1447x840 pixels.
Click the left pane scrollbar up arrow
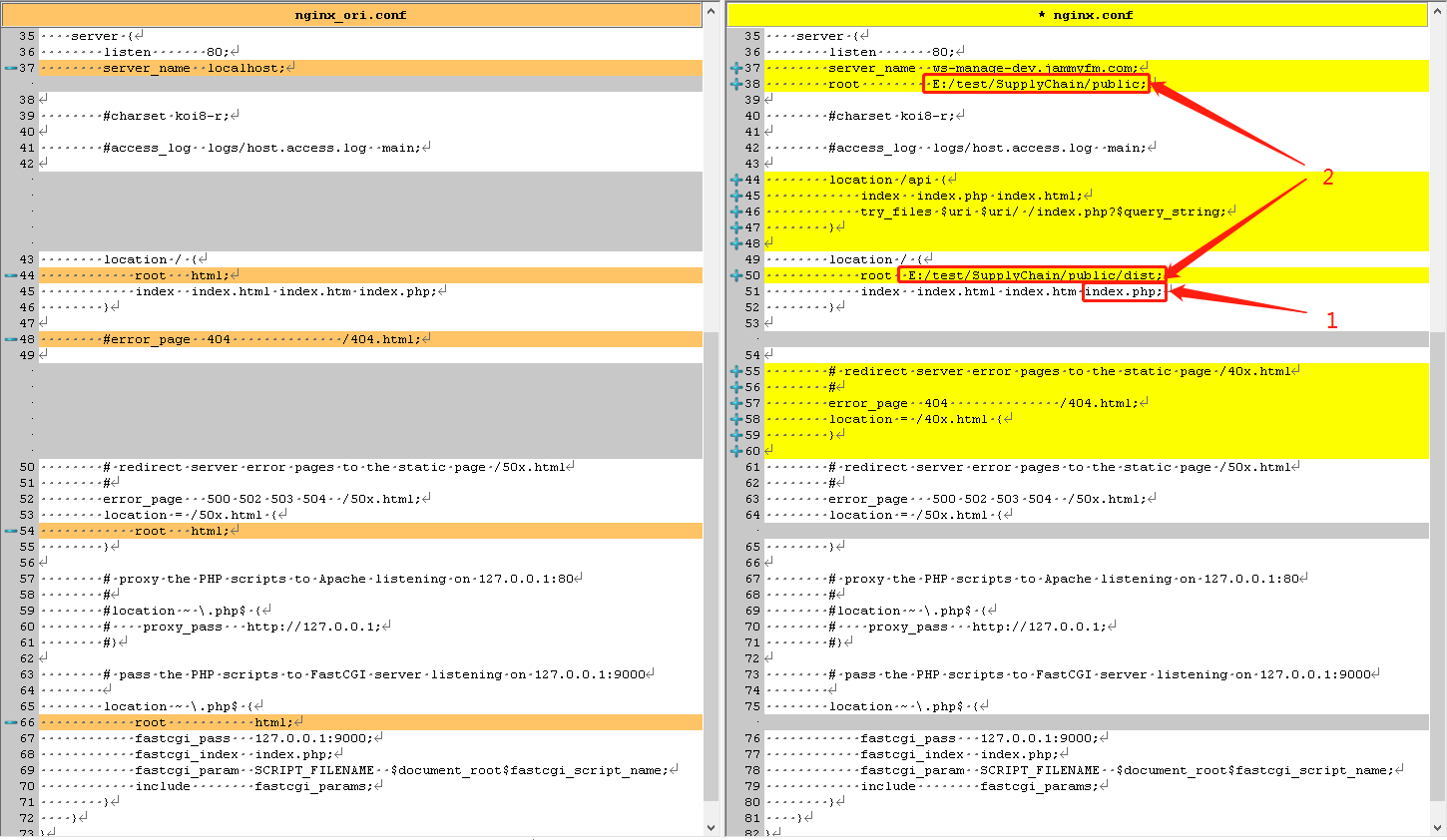point(711,12)
